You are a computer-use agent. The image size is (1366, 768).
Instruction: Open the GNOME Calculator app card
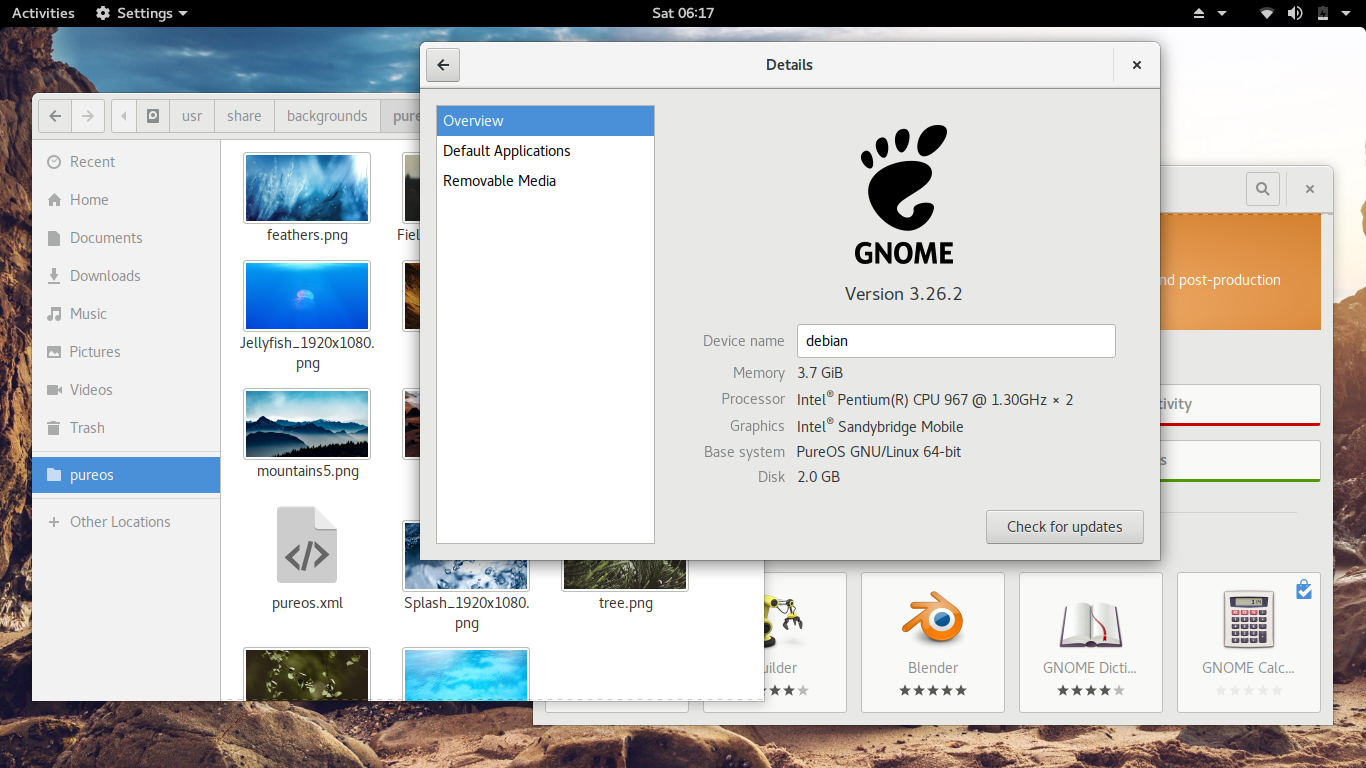[1249, 642]
